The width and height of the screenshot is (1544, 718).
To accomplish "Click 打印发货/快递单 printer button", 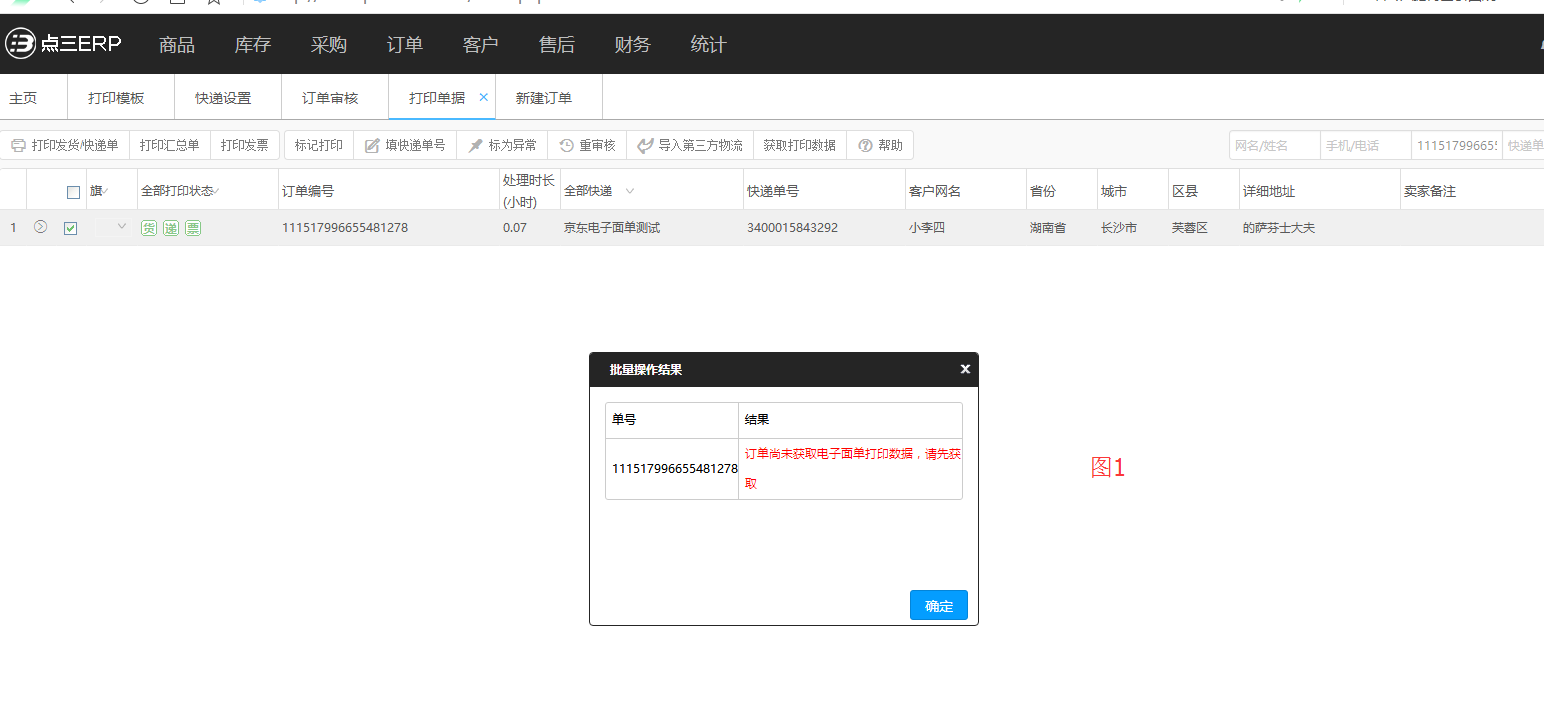I will (x=65, y=145).
